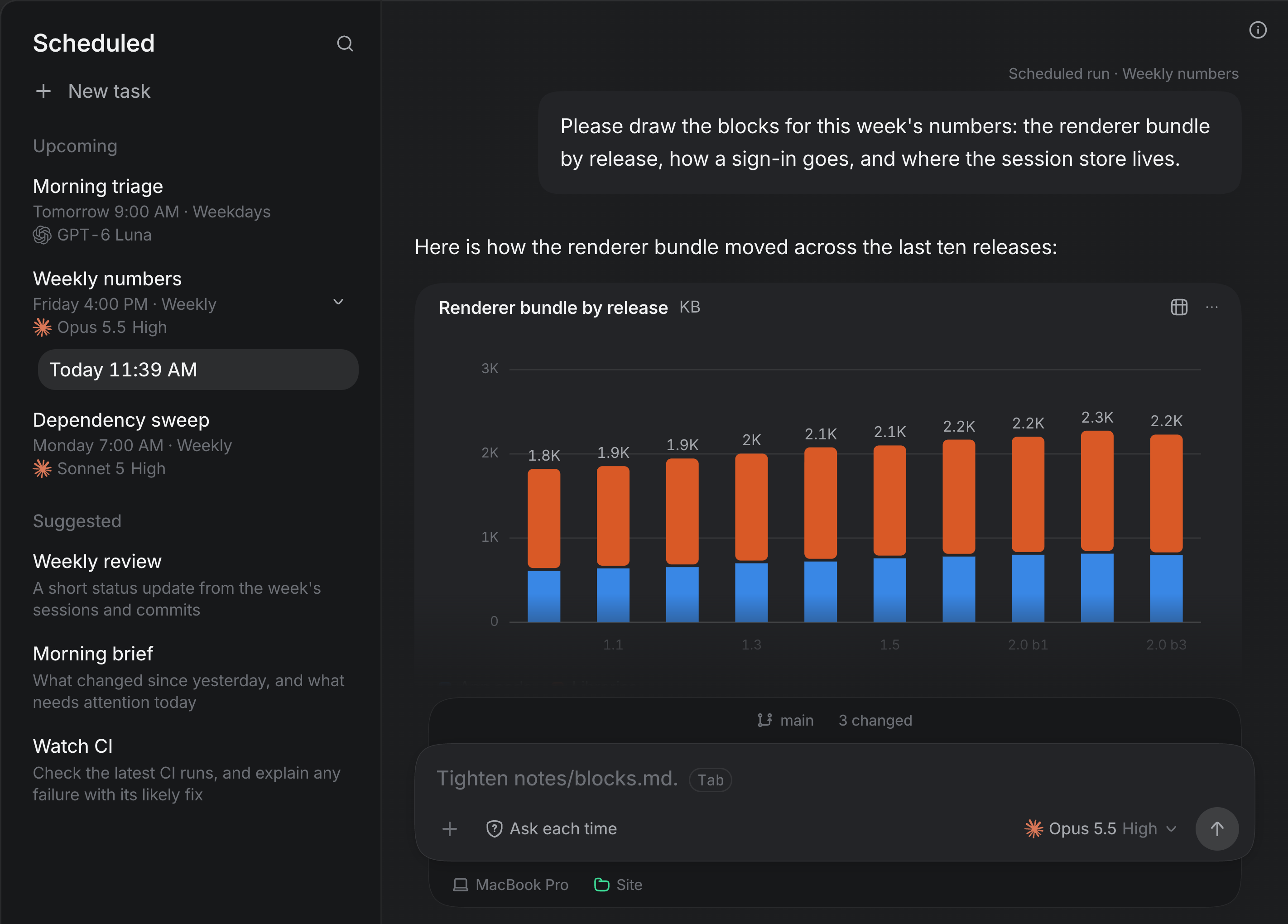The image size is (1288, 924).
Task: Click the green Site folder icon
Action: (x=601, y=885)
